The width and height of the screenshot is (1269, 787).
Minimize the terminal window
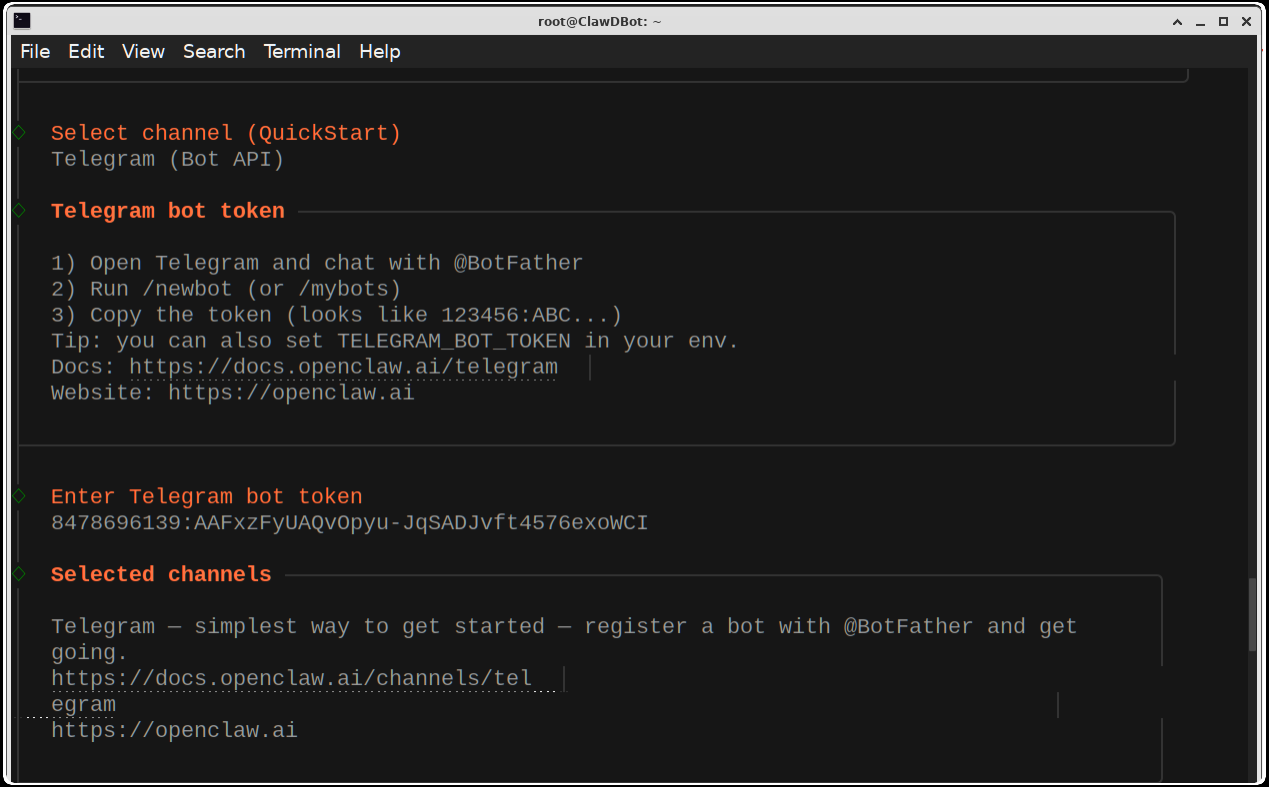(1201, 21)
